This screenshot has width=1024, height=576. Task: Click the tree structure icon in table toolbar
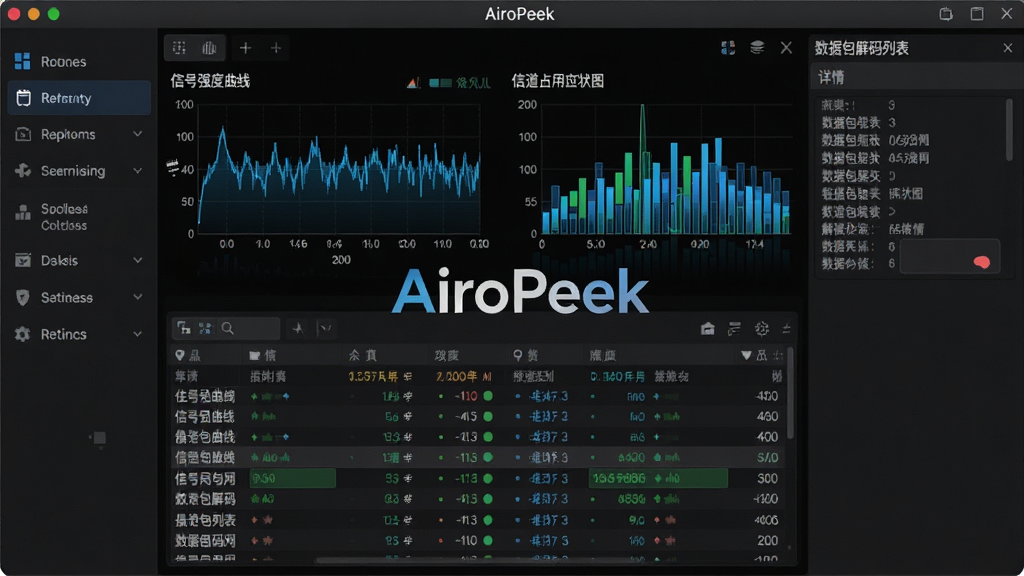(x=184, y=328)
